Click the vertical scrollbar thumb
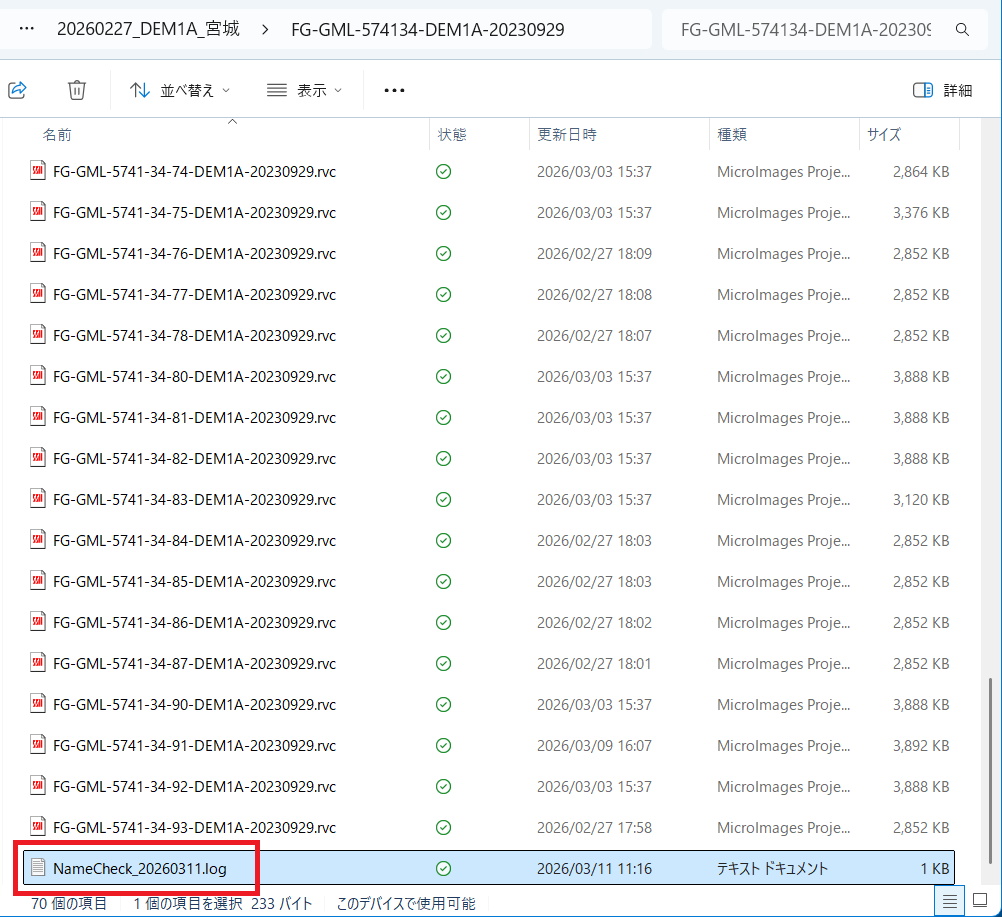This screenshot has height=917, width=1002. 990,770
